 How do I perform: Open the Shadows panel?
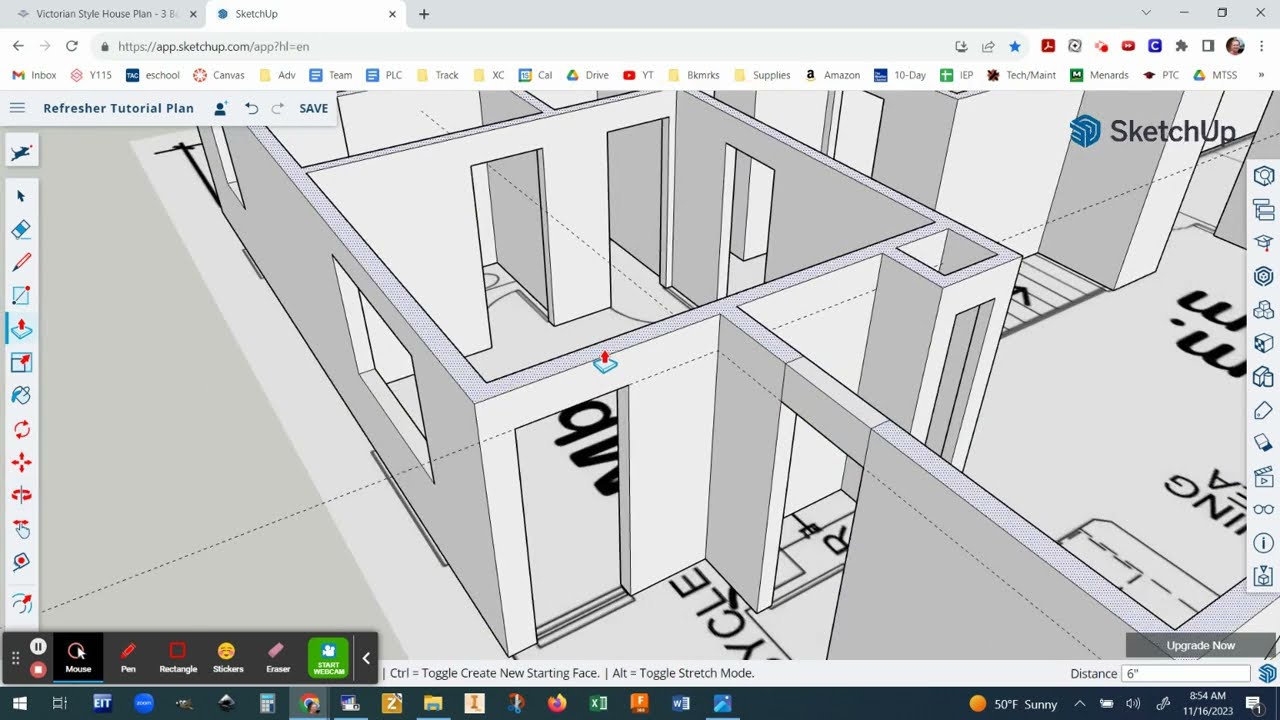coord(1263,443)
